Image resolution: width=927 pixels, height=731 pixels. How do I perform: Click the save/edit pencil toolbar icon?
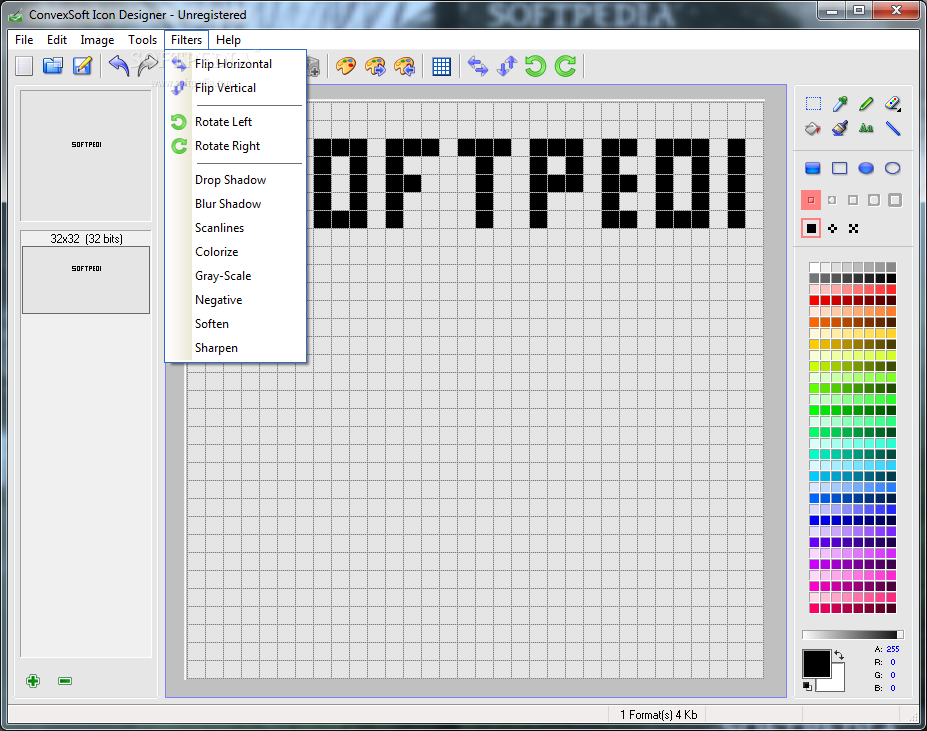pos(82,66)
